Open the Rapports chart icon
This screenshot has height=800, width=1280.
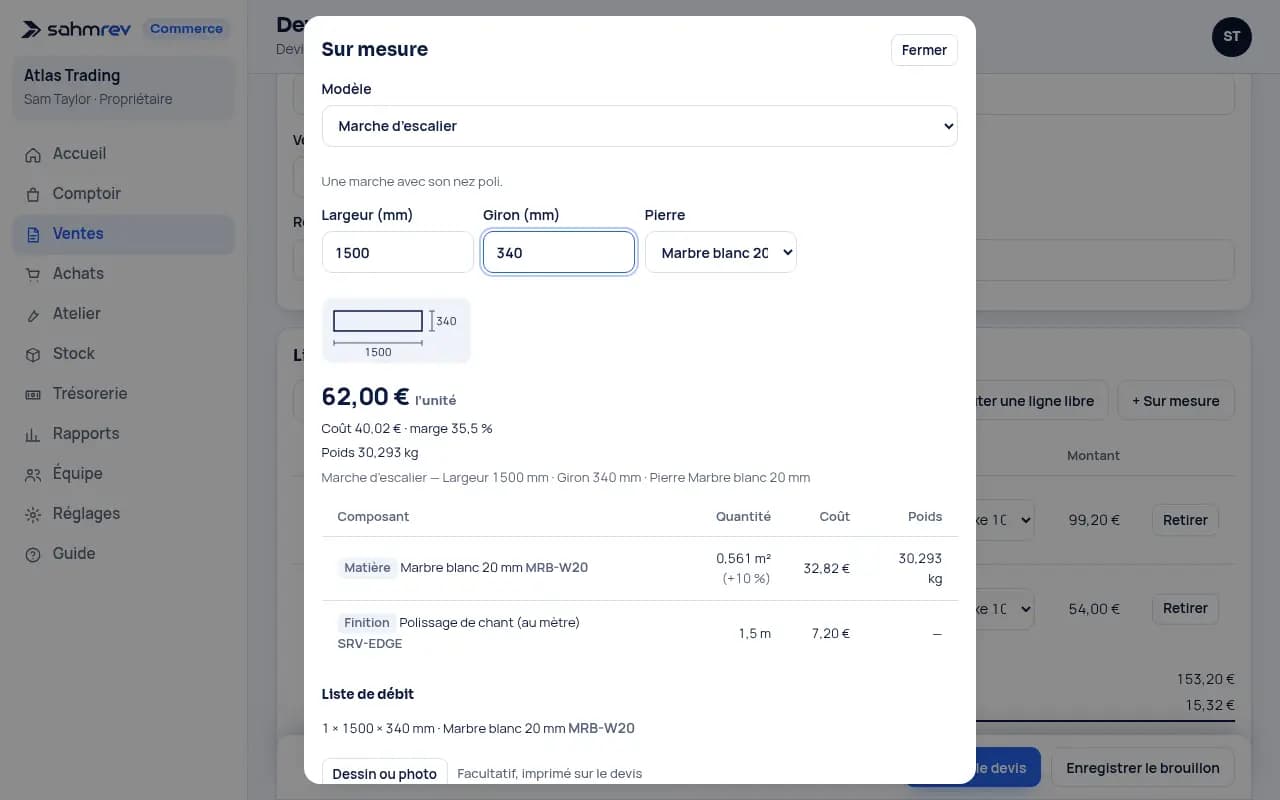coord(33,434)
